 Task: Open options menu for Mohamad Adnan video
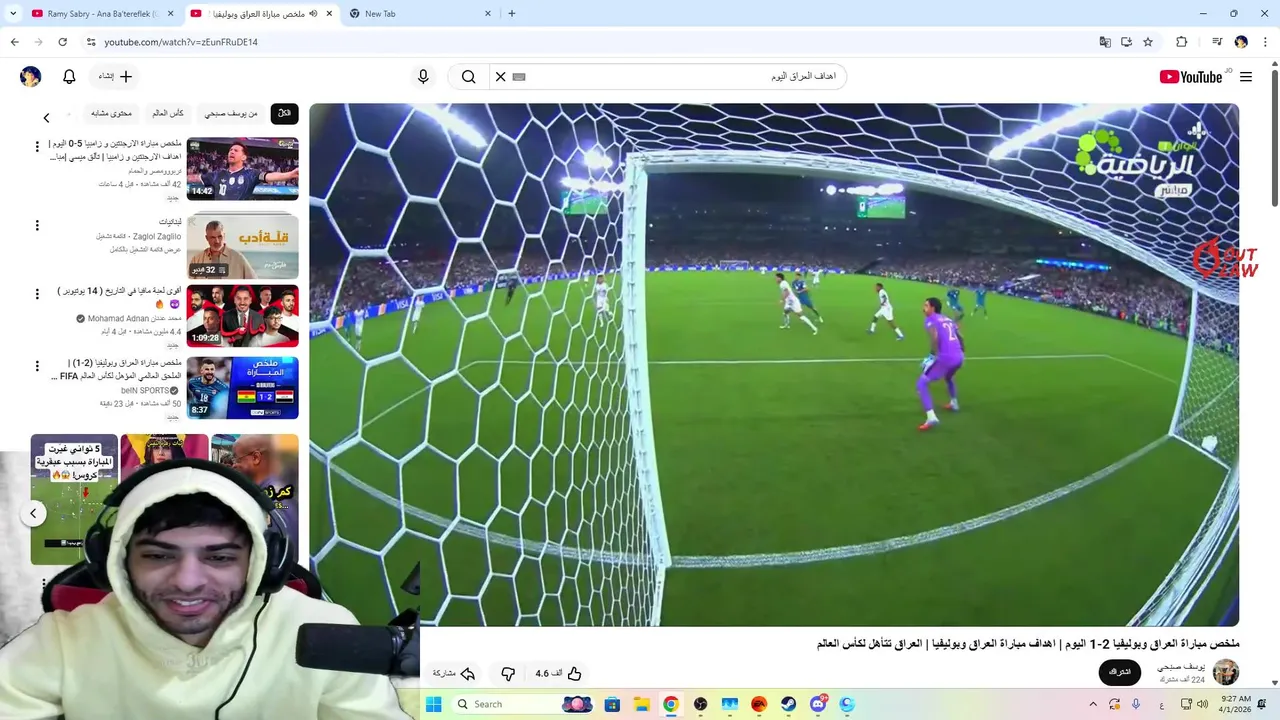[38, 294]
